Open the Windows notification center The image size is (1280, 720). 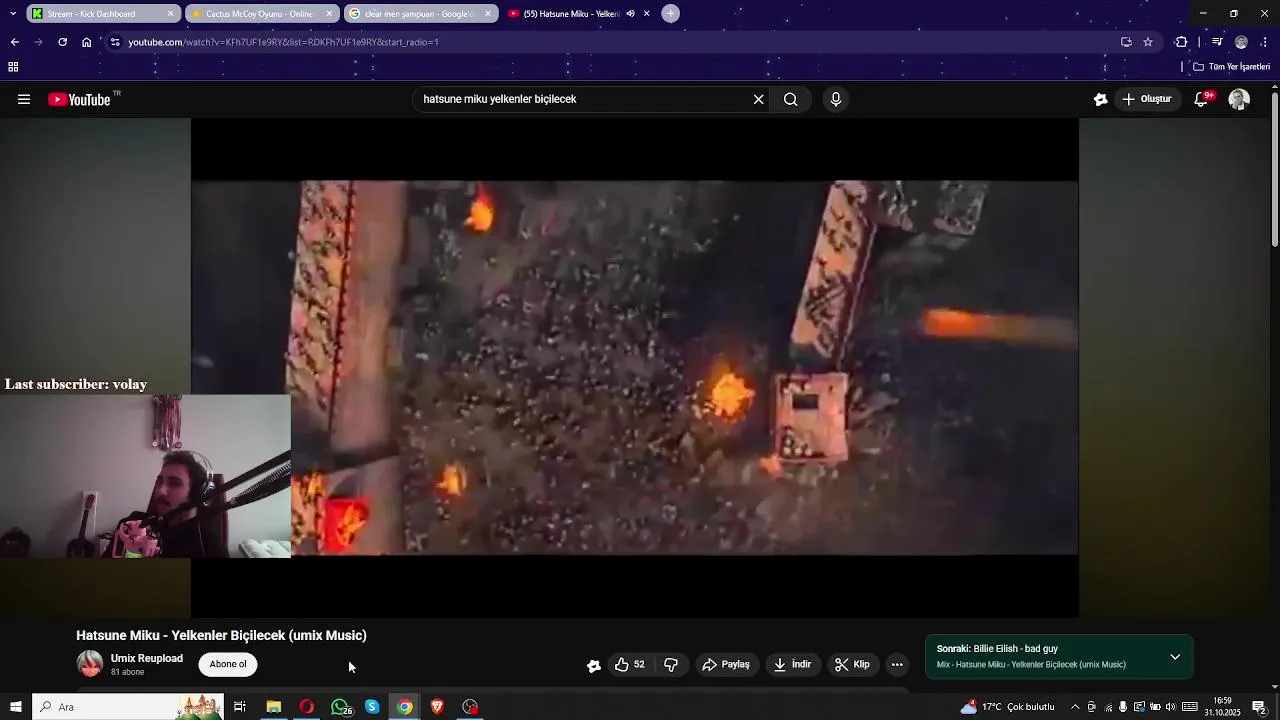[x=1260, y=707]
